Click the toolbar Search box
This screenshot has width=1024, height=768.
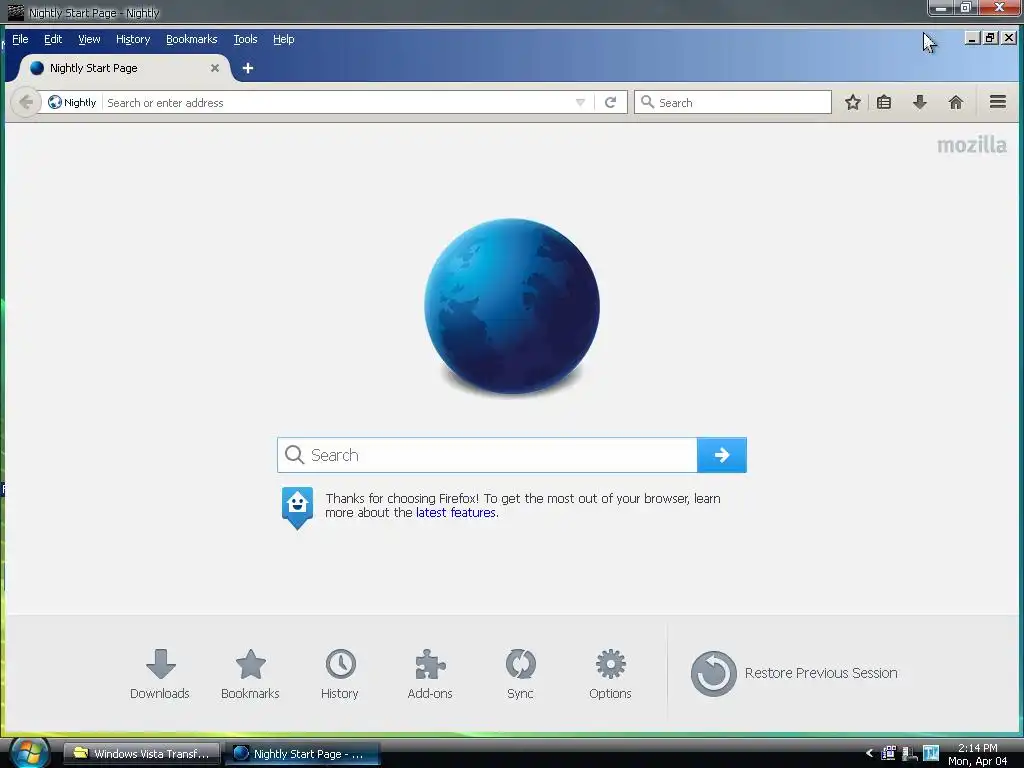tap(733, 103)
